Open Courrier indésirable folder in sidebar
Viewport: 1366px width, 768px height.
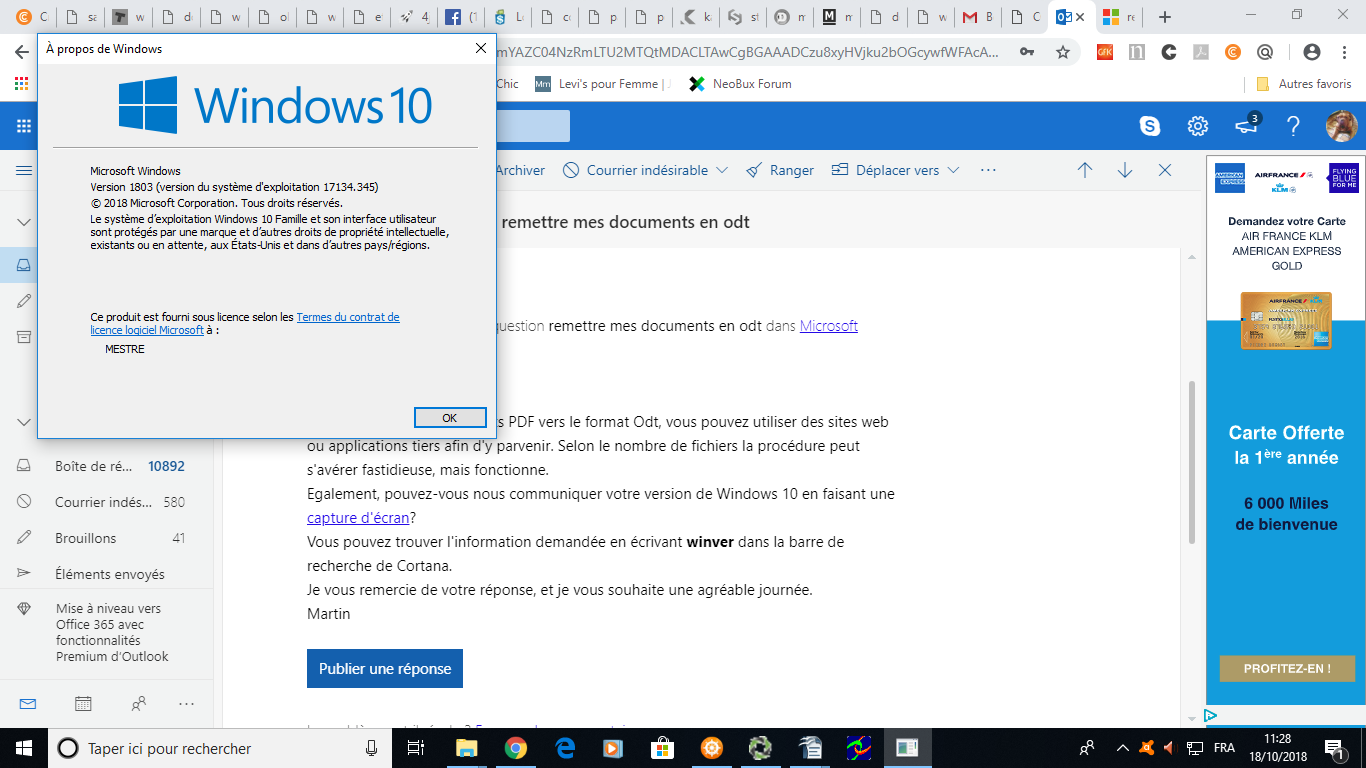click(x=107, y=502)
